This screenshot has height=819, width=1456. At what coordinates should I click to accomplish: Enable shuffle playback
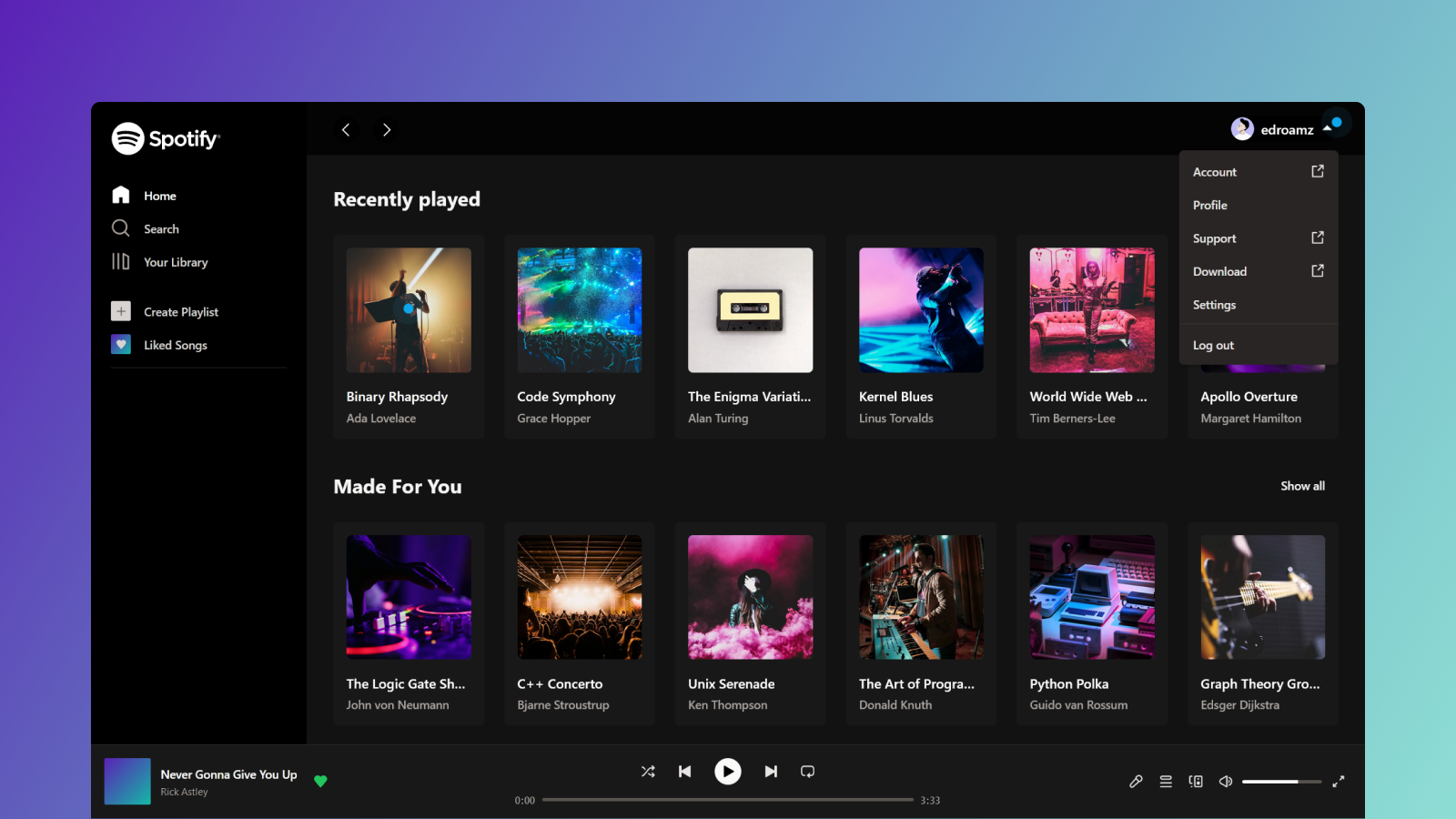coord(648,771)
